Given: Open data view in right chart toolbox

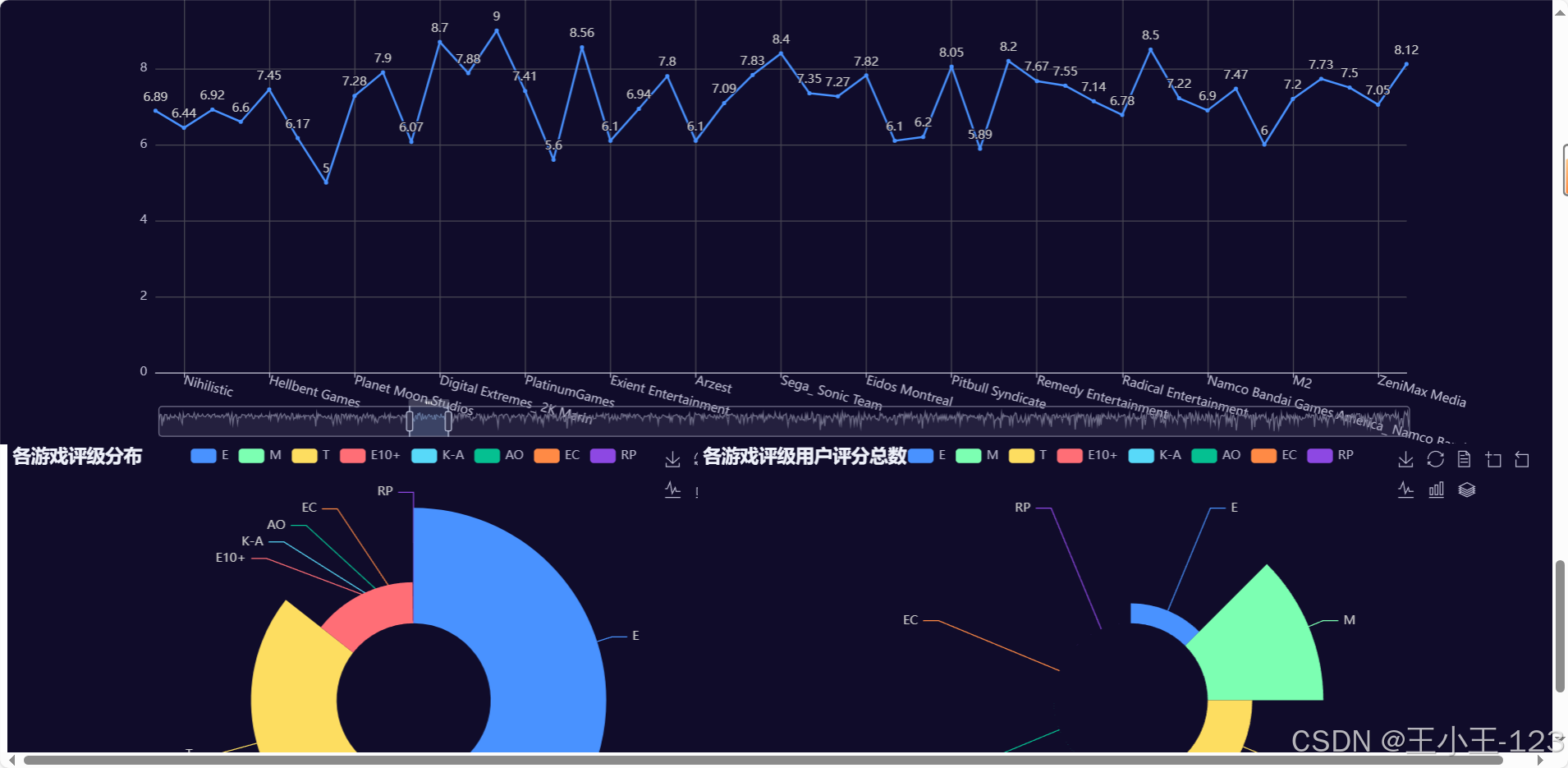Looking at the screenshot, I should (x=1464, y=459).
